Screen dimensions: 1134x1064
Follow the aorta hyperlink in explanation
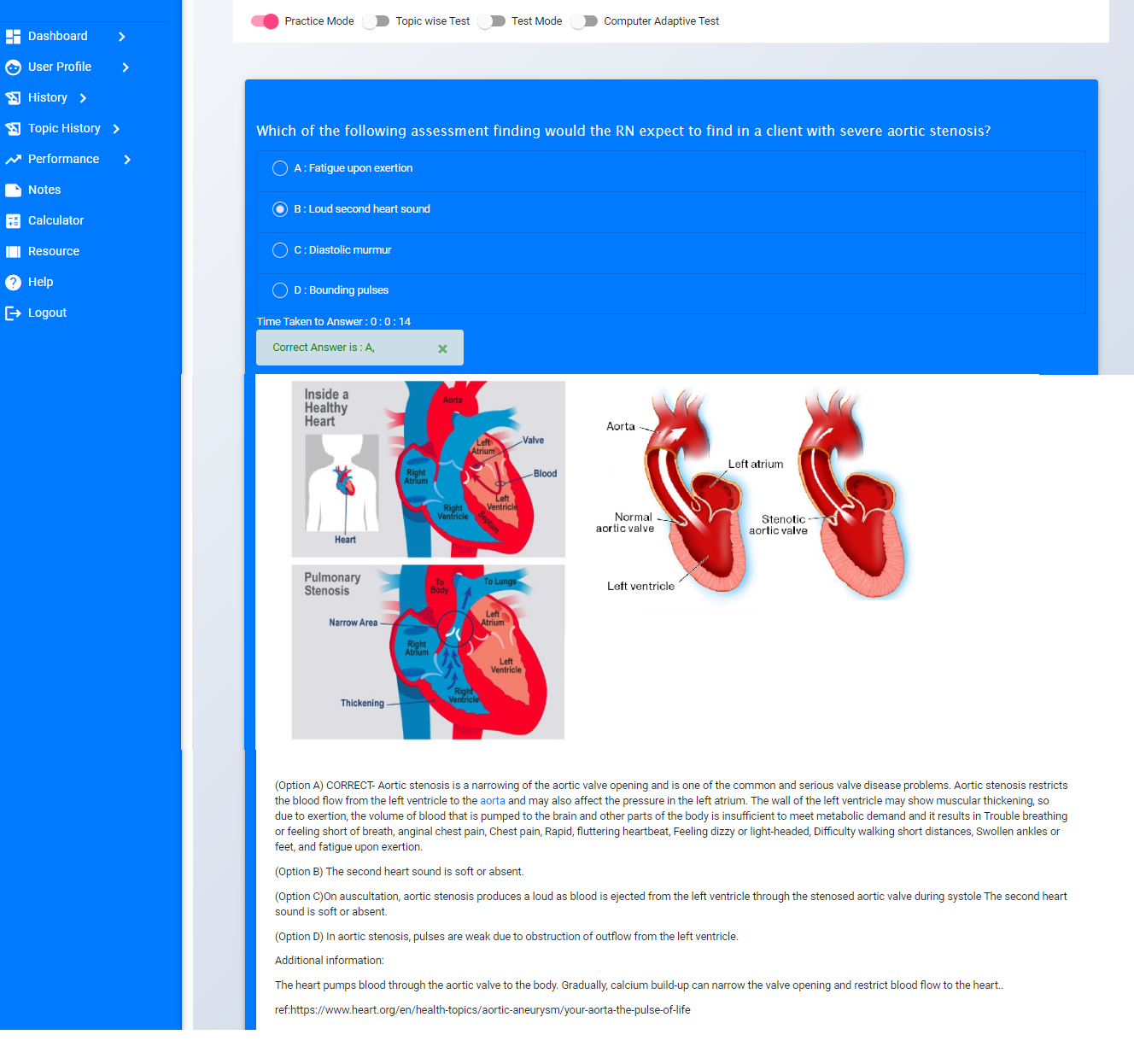pyautogui.click(x=492, y=801)
